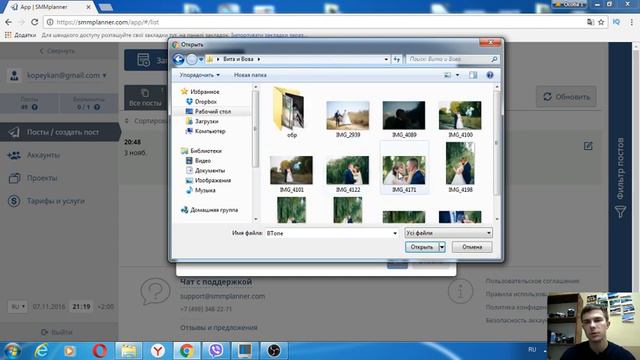Toggle the preview pane icon

click(x=473, y=75)
